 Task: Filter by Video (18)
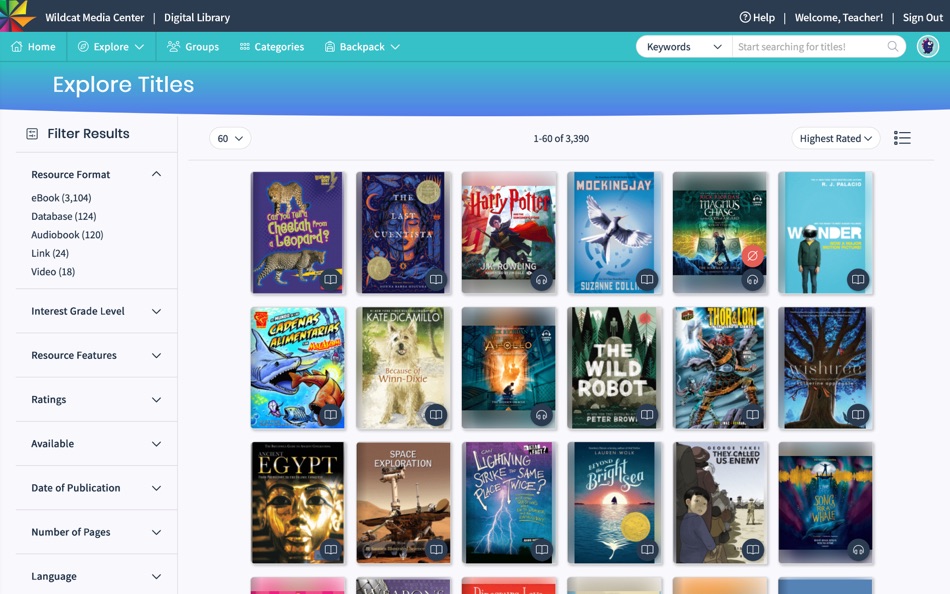53,272
